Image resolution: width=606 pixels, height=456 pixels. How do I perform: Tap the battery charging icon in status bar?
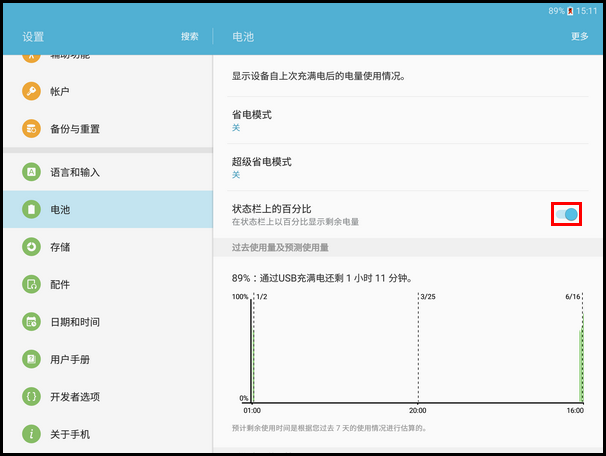pyautogui.click(x=570, y=11)
